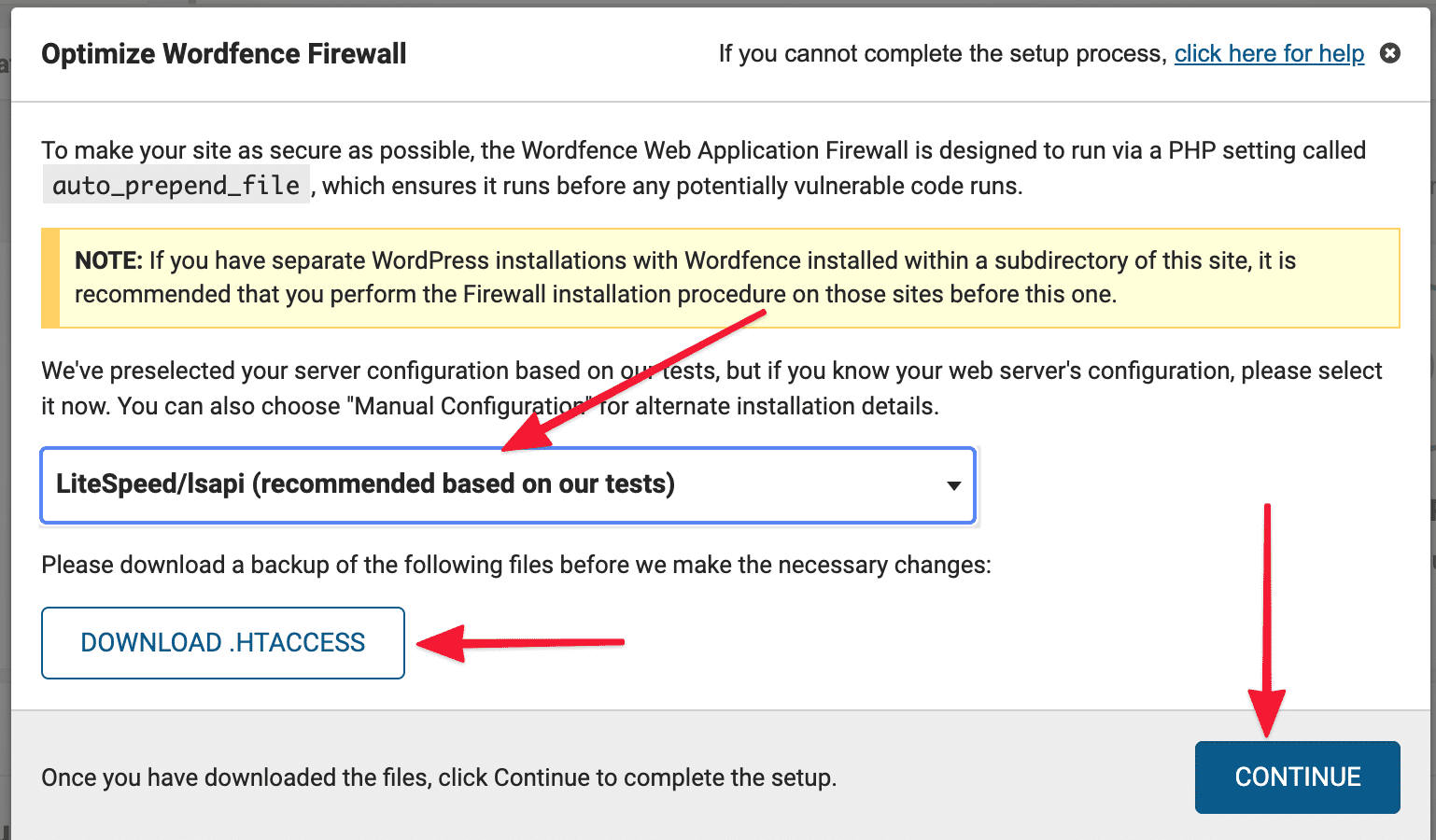1436x840 pixels.
Task: Expand the list showing LiteSpeed/lsapi recommendation
Action: (x=508, y=485)
